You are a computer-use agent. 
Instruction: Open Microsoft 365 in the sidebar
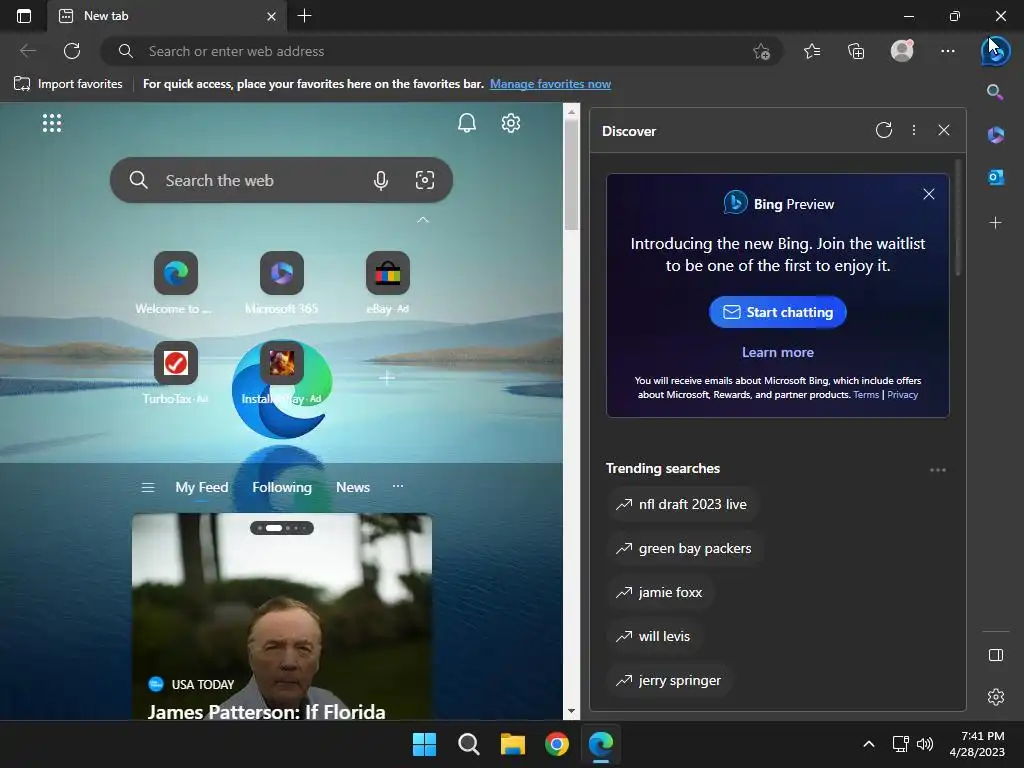pyautogui.click(x=995, y=135)
